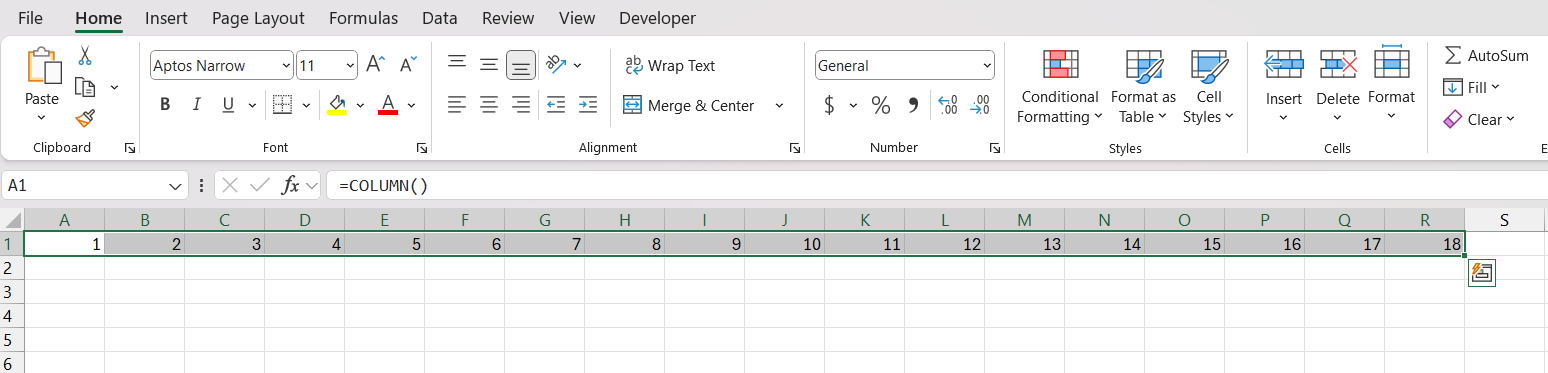The image size is (1548, 373).
Task: Align text right
Action: [520, 104]
